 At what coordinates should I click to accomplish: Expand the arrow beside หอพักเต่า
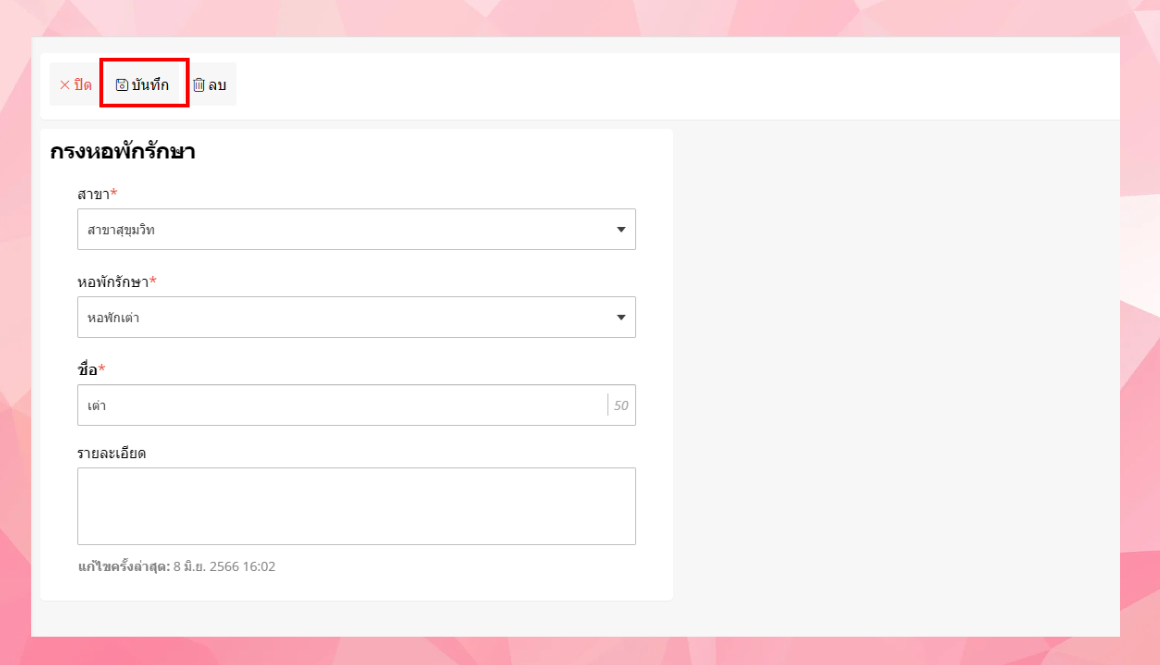(621, 318)
